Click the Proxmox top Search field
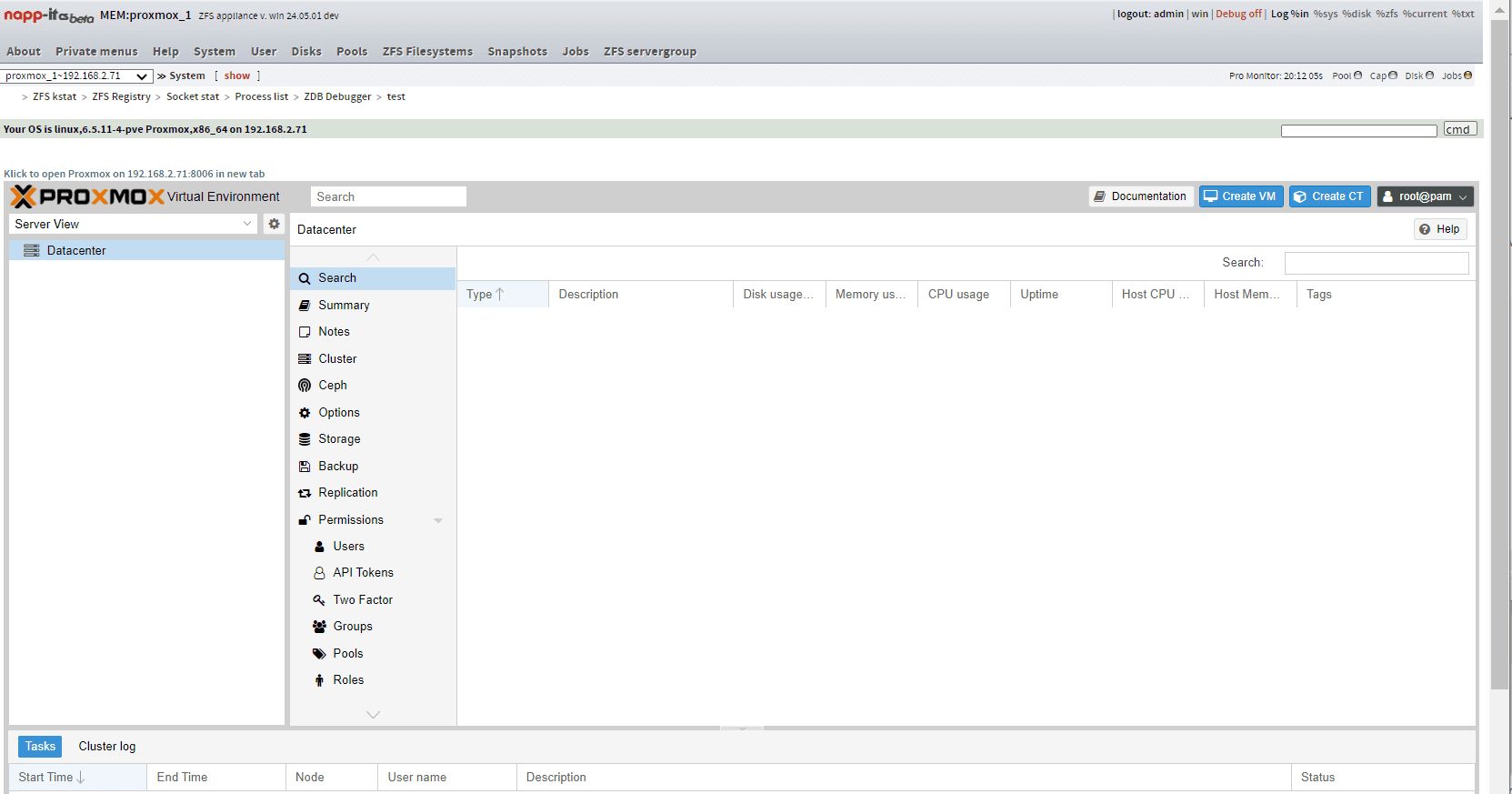 (x=388, y=196)
